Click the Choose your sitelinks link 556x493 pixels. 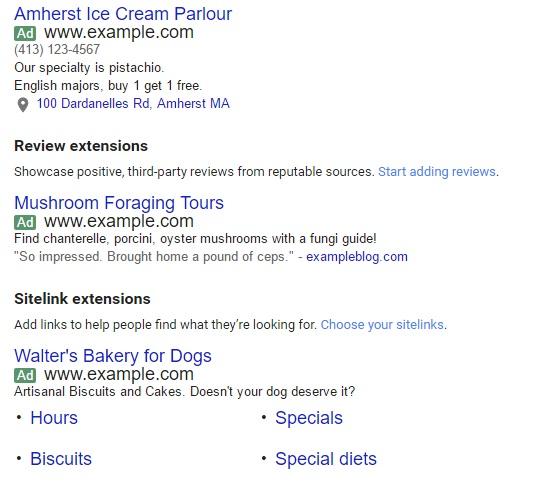[x=382, y=325]
